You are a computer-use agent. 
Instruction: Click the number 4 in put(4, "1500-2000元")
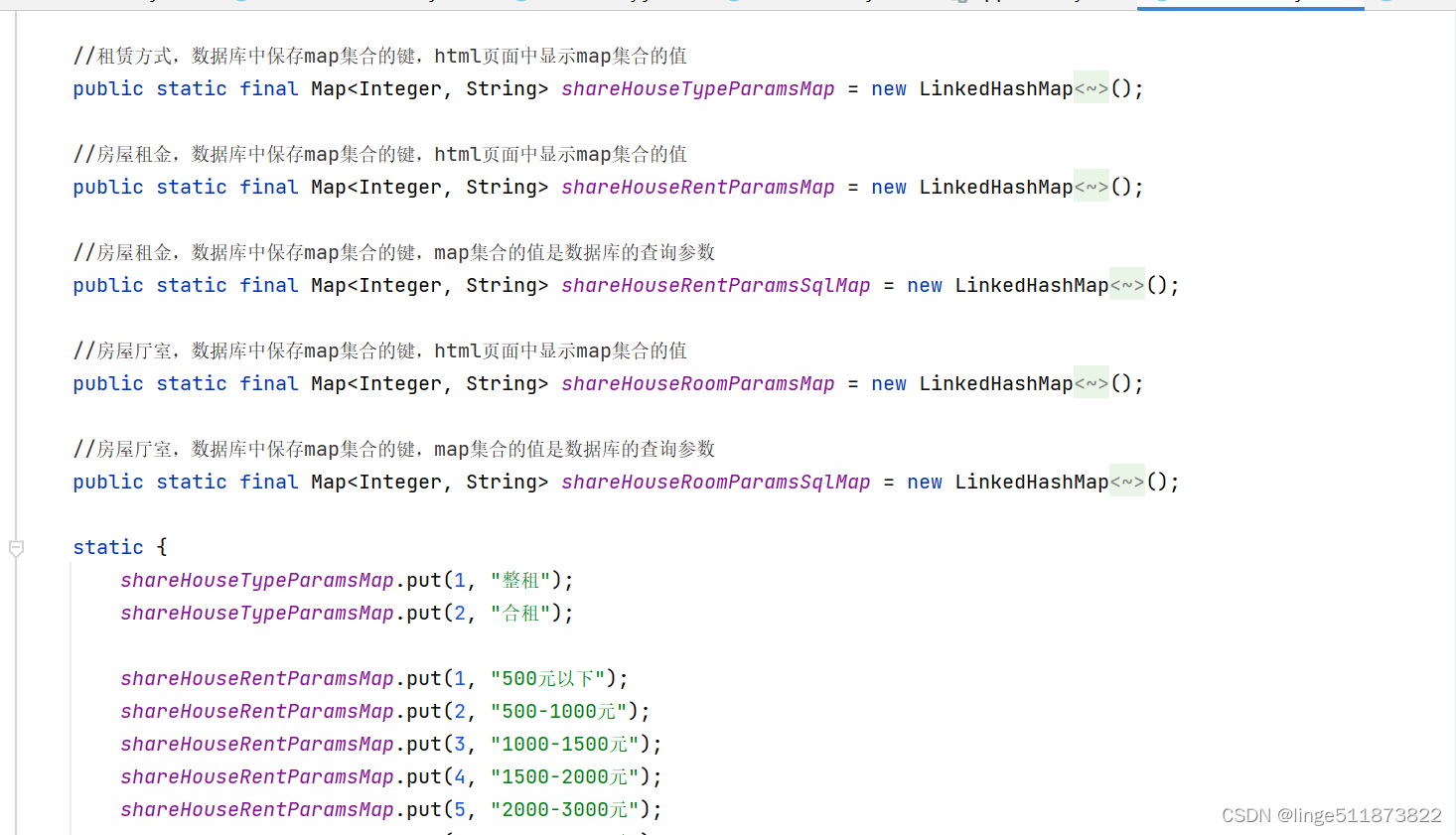click(460, 777)
